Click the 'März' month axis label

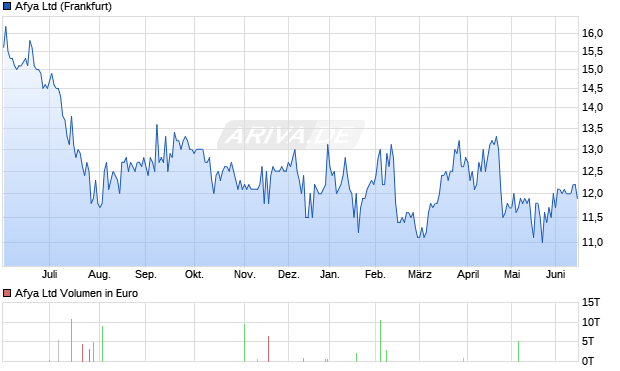420,274
